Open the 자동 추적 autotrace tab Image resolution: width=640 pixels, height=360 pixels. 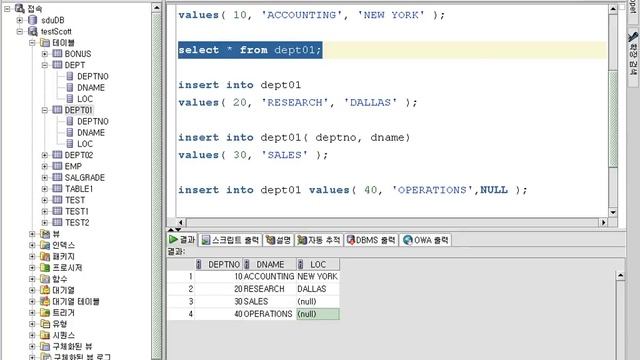click(x=319, y=240)
